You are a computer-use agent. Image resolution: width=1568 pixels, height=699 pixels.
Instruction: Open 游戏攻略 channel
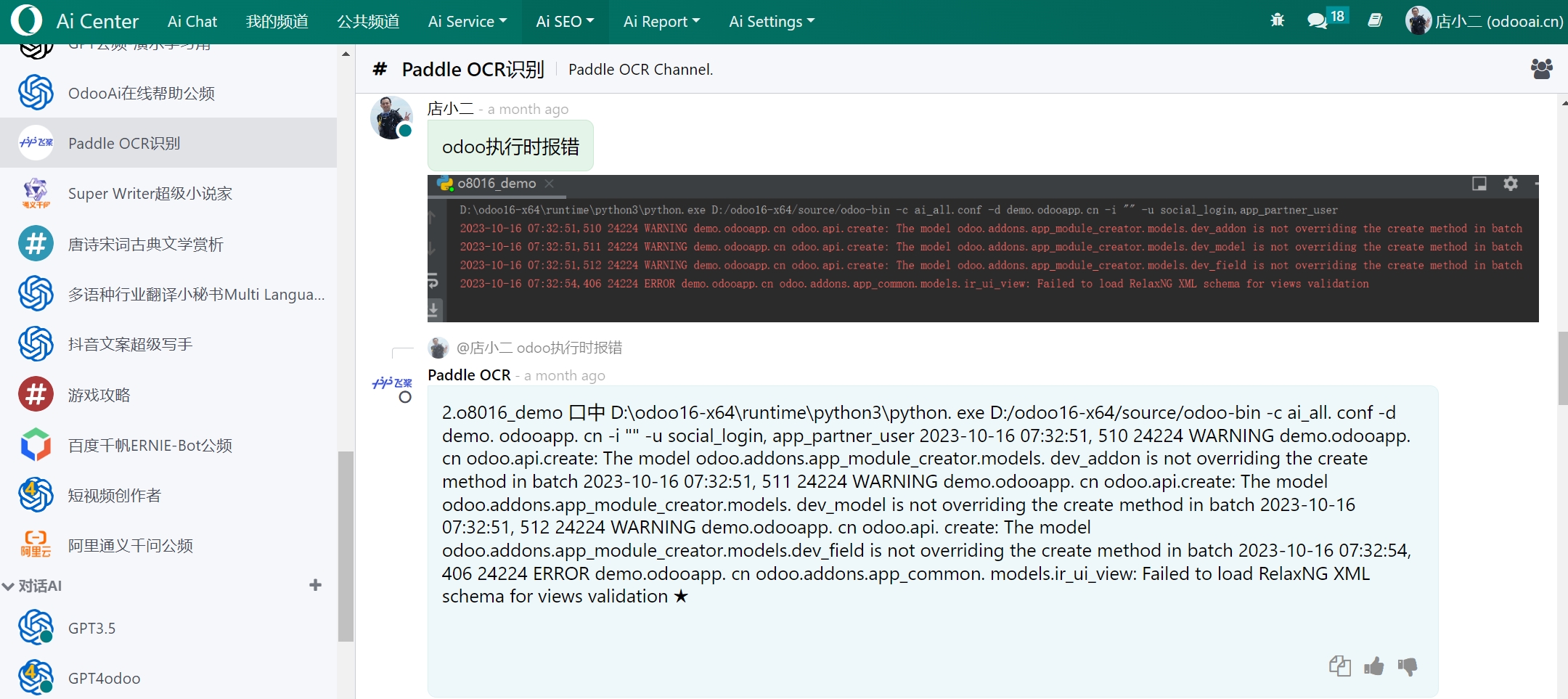pyautogui.click(x=168, y=395)
